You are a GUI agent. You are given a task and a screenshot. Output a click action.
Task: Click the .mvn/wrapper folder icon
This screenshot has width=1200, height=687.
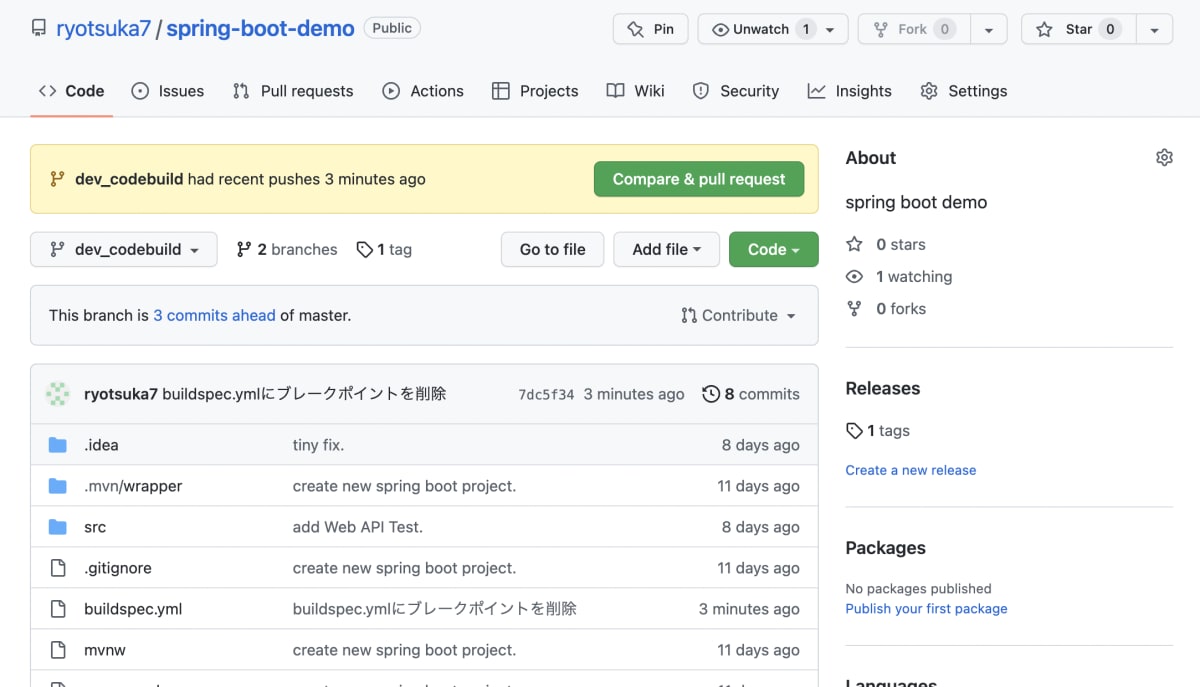click(x=58, y=486)
